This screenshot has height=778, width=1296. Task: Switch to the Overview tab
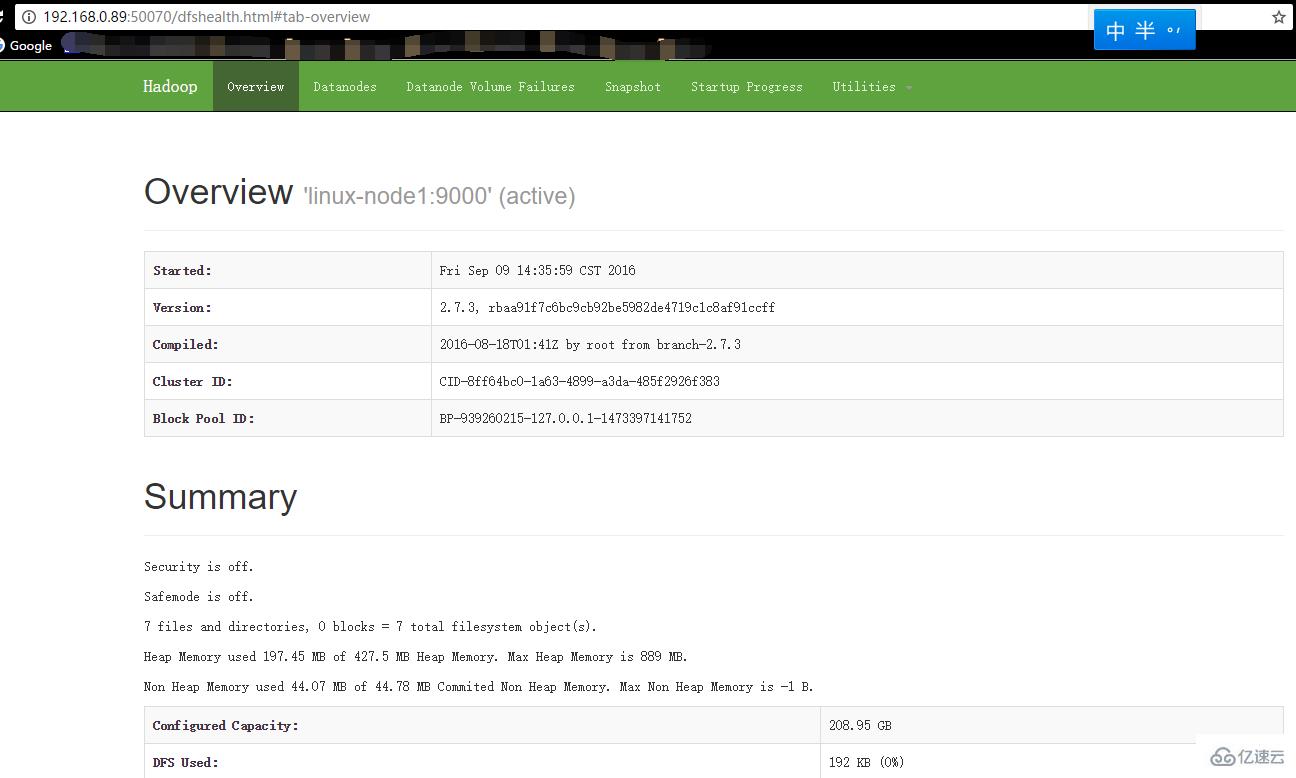tap(256, 87)
